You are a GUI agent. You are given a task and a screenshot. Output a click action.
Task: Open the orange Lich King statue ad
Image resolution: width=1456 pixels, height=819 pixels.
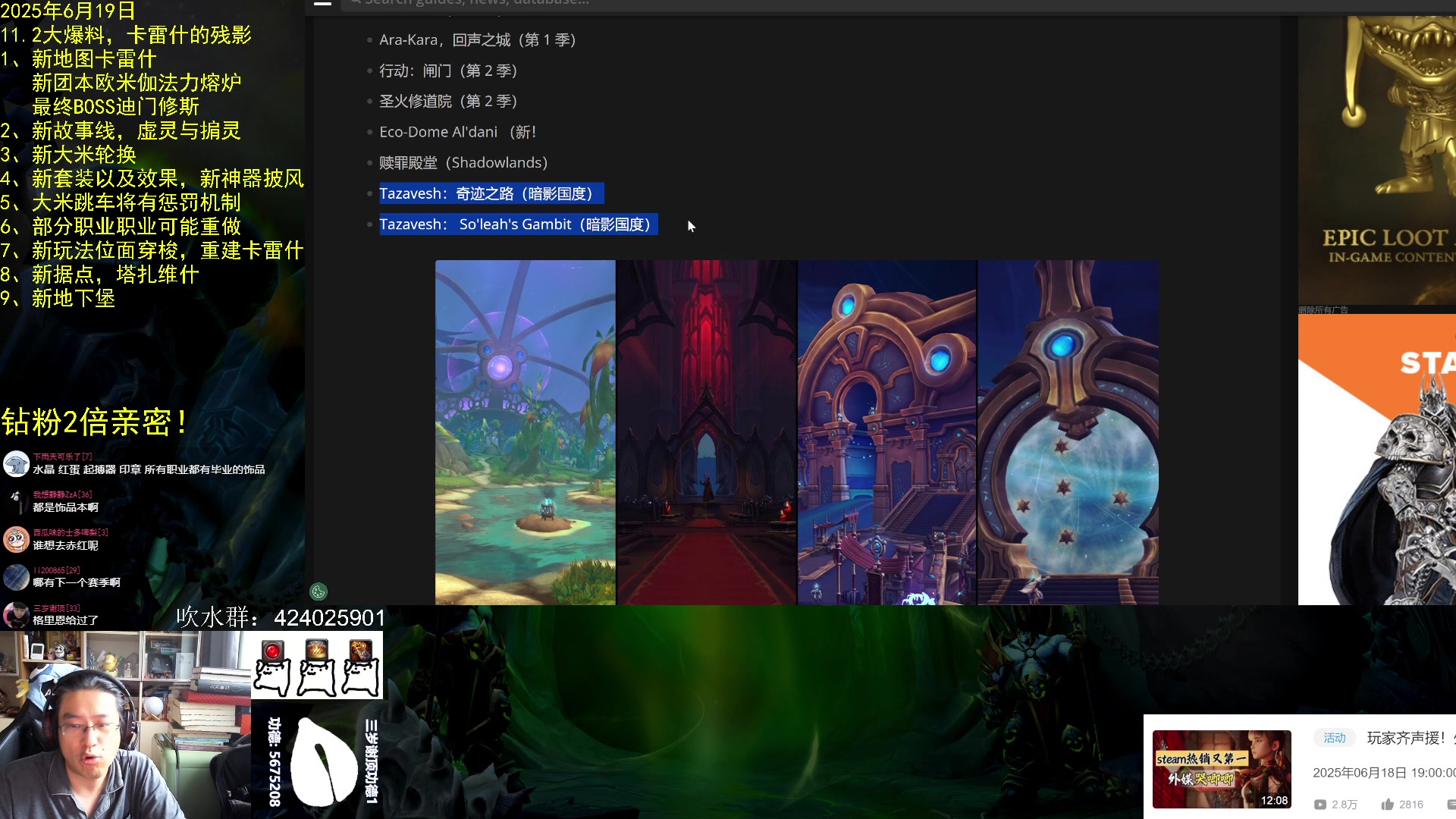point(1377,460)
